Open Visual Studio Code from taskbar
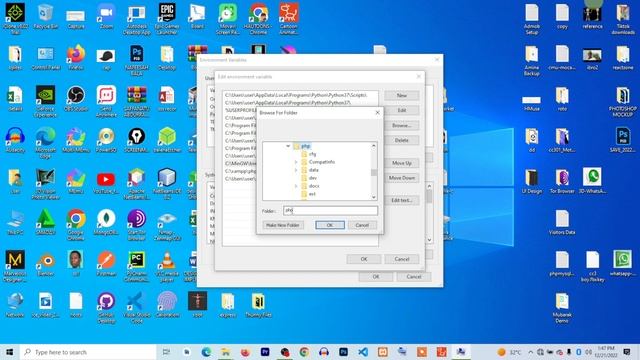 coord(363,352)
